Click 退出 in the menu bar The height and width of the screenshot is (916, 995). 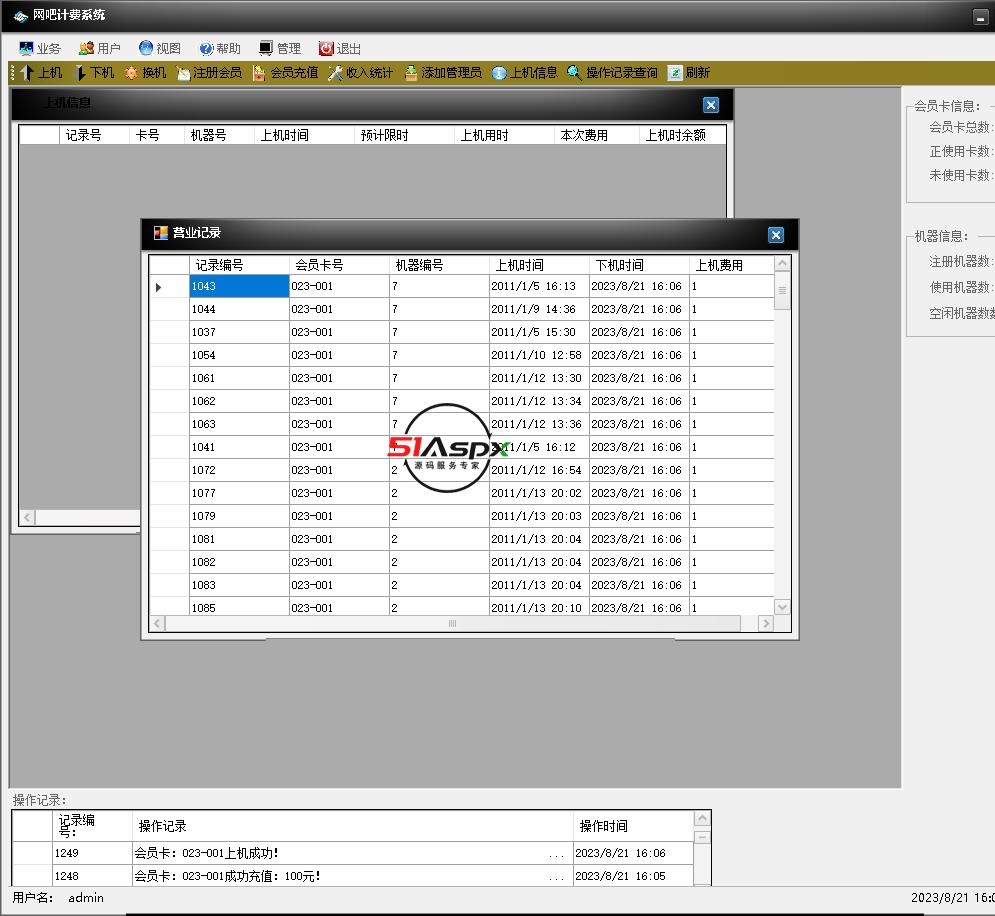(340, 48)
